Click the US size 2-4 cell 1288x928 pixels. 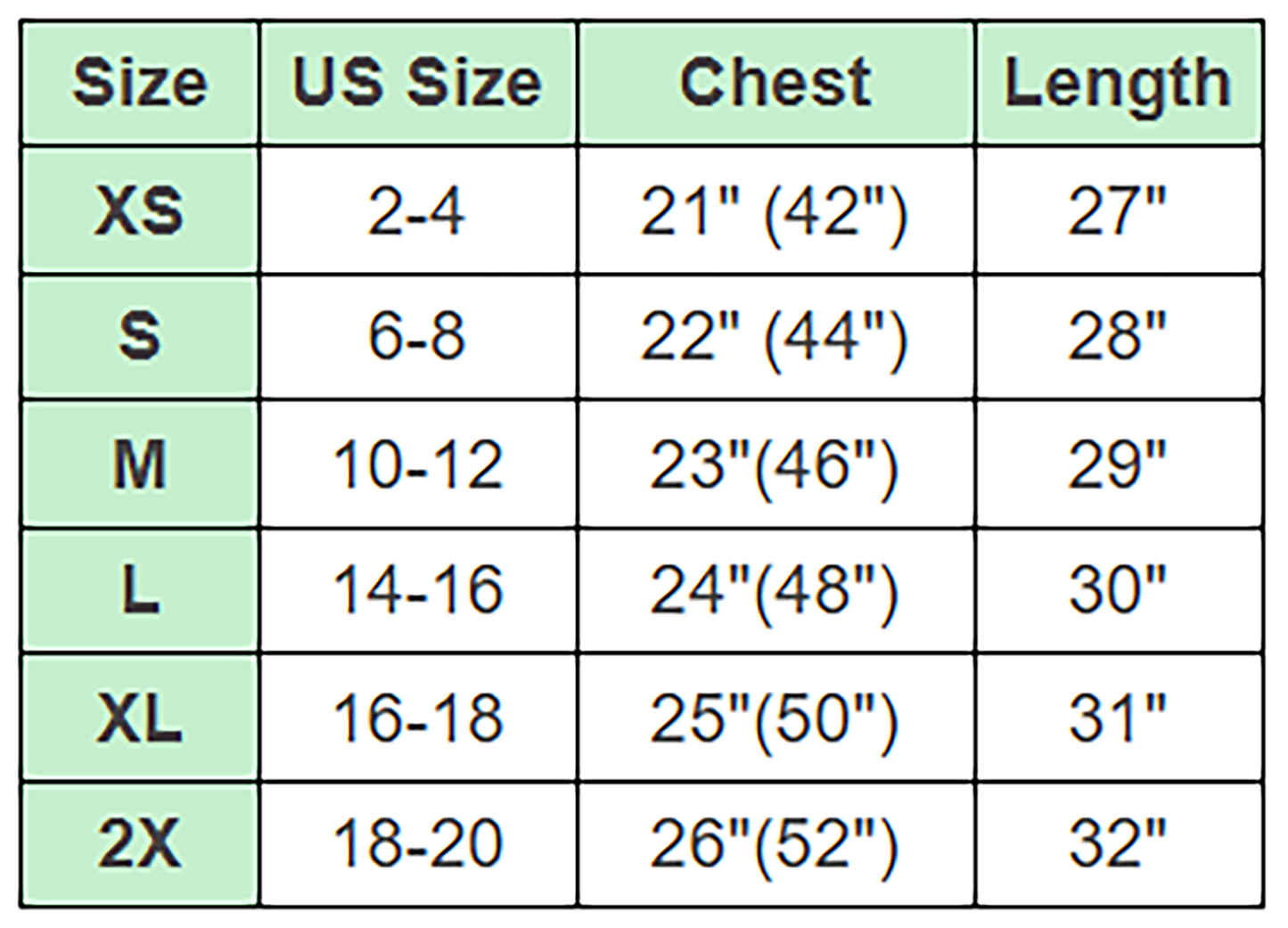[417, 211]
